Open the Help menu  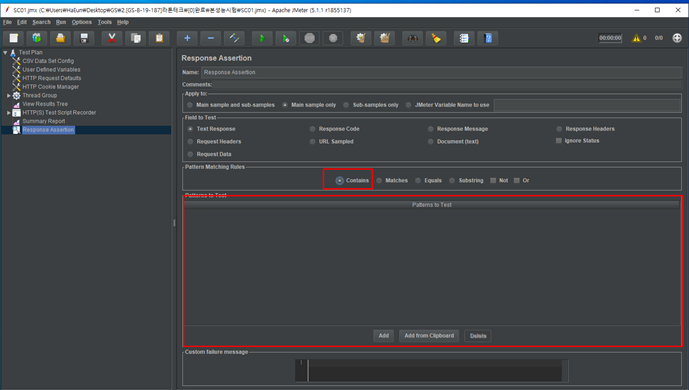[123, 22]
